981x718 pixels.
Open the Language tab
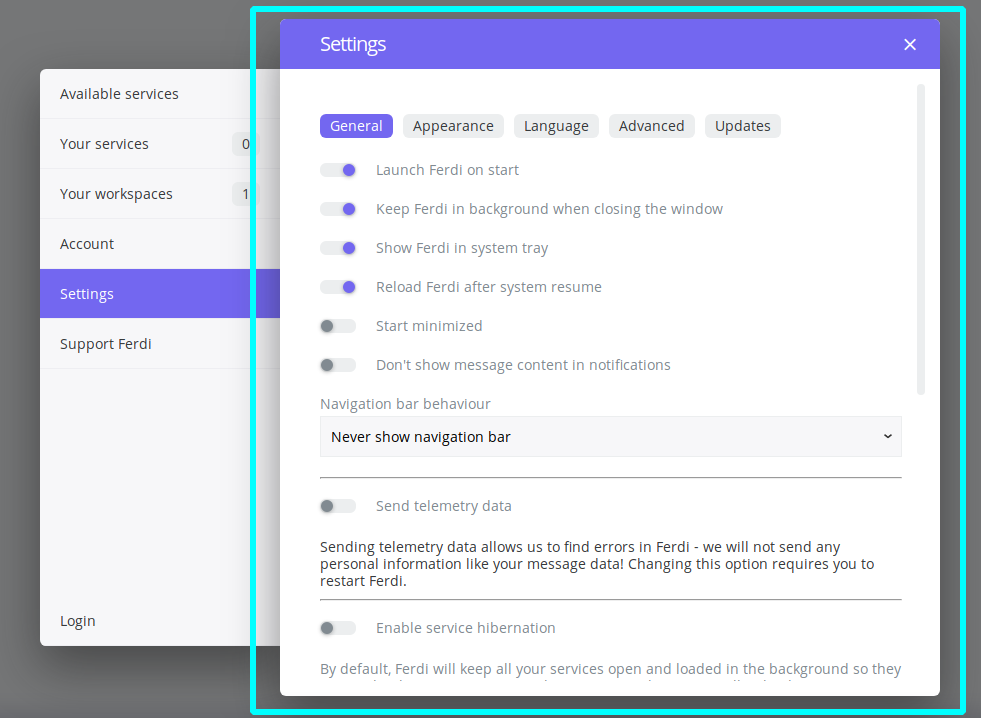point(556,126)
